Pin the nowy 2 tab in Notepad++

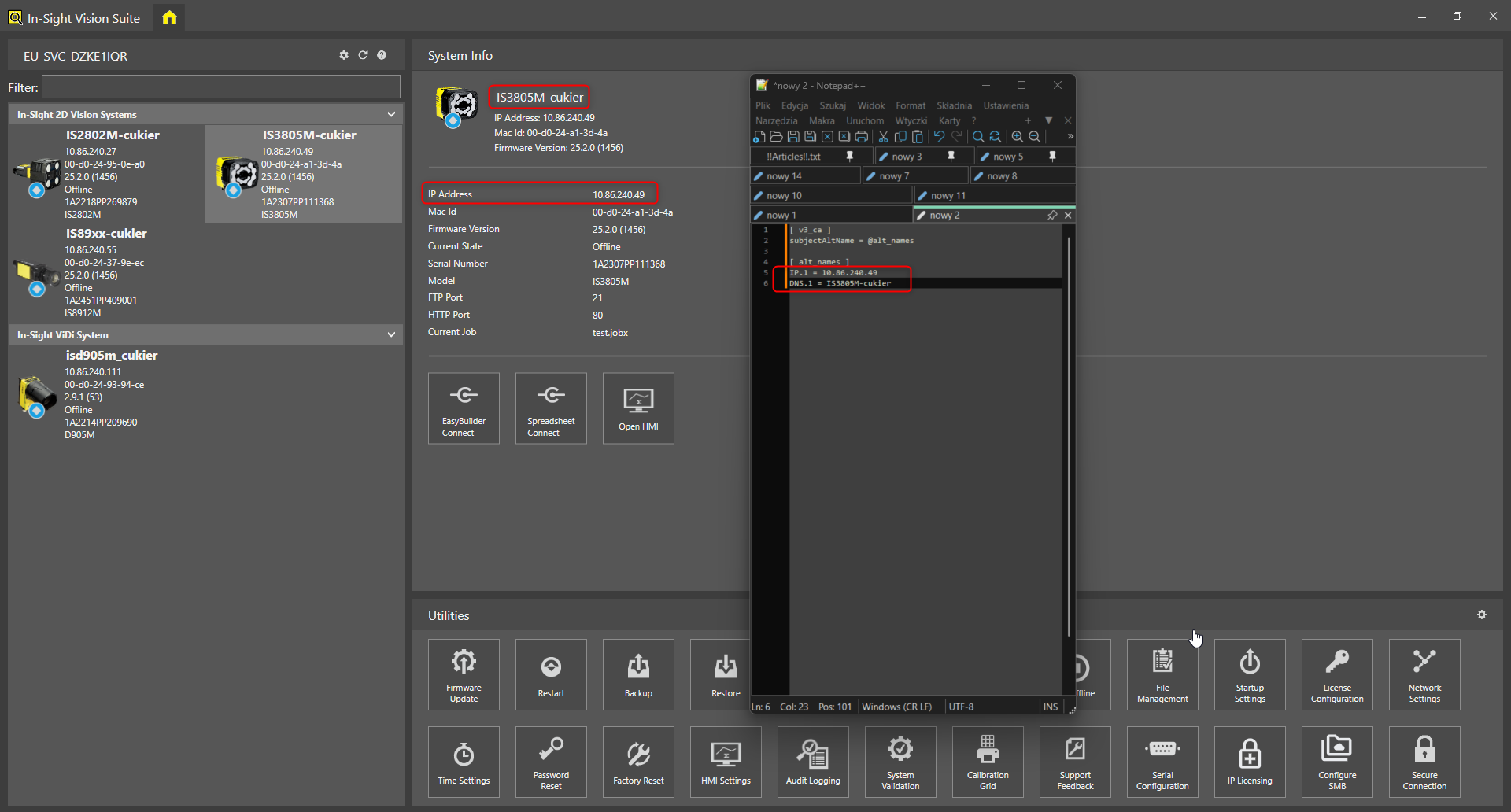tap(1052, 215)
